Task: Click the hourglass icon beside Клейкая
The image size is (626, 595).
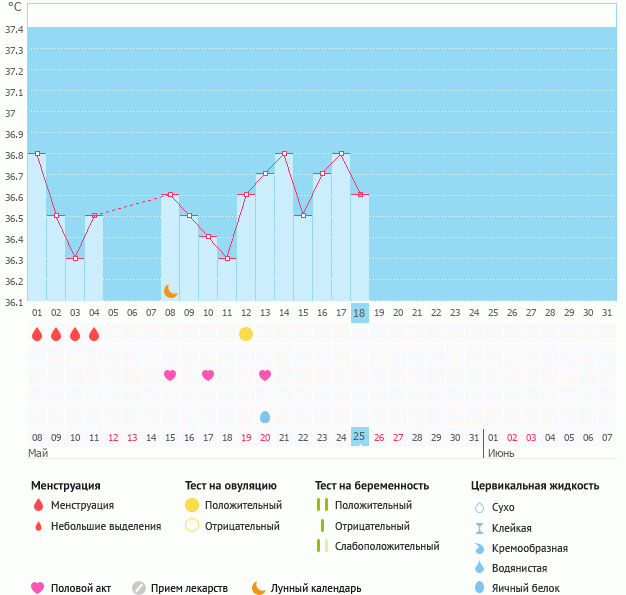Action: 479,528
